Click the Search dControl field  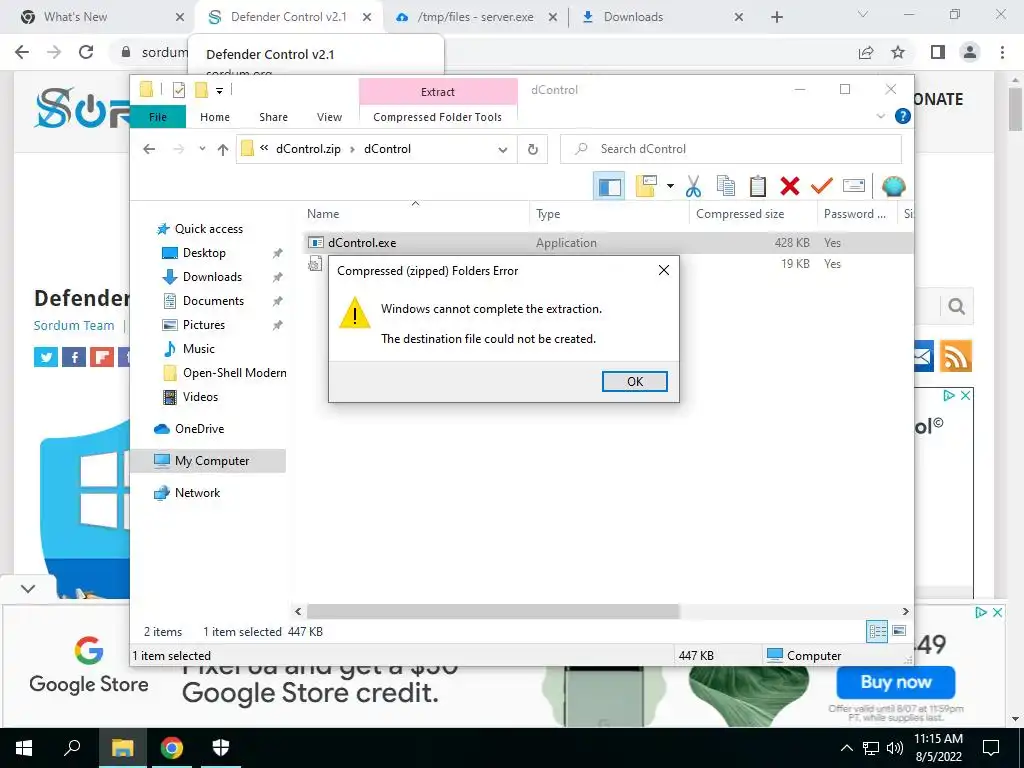(731, 149)
